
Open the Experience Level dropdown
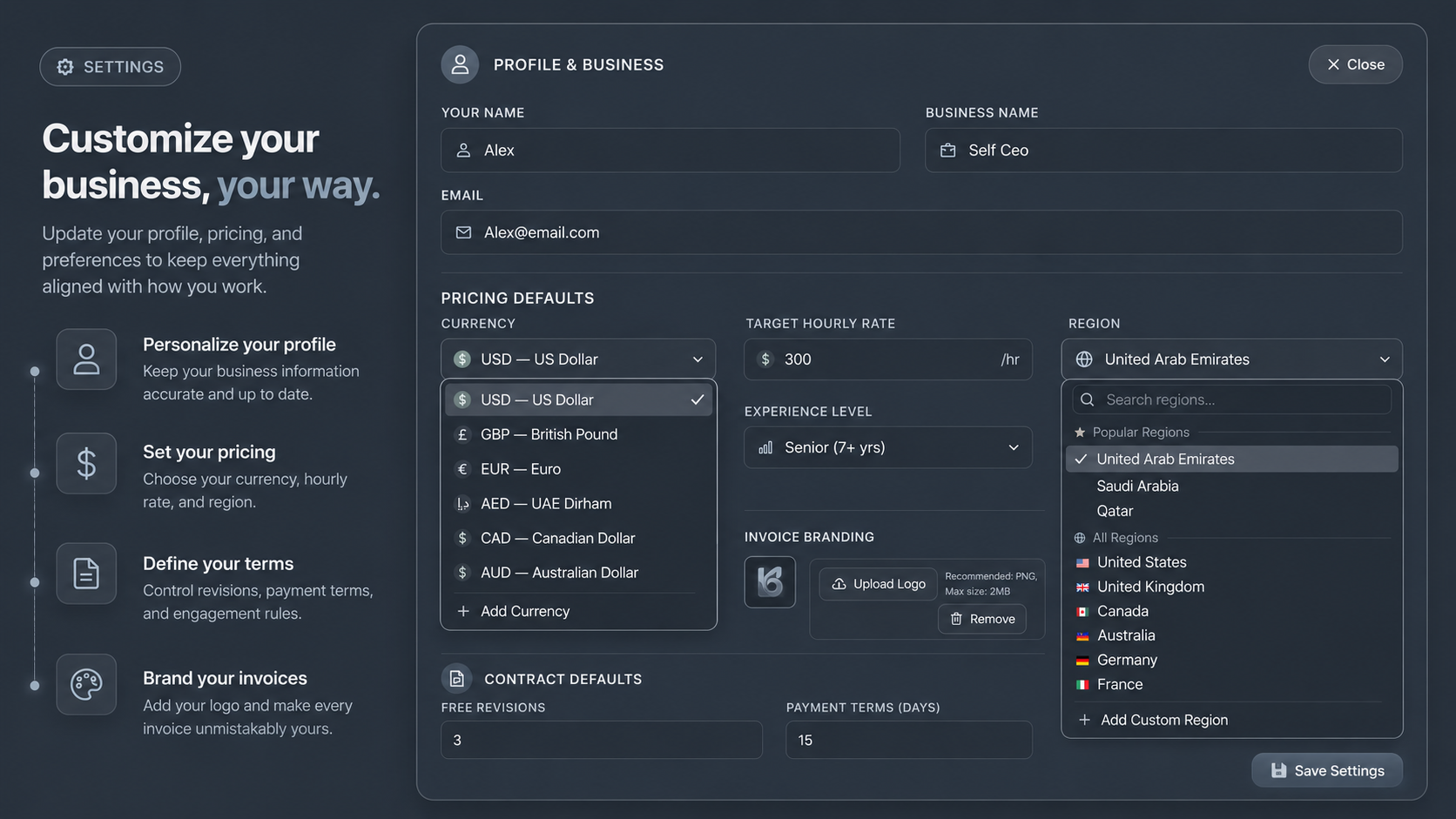[888, 447]
